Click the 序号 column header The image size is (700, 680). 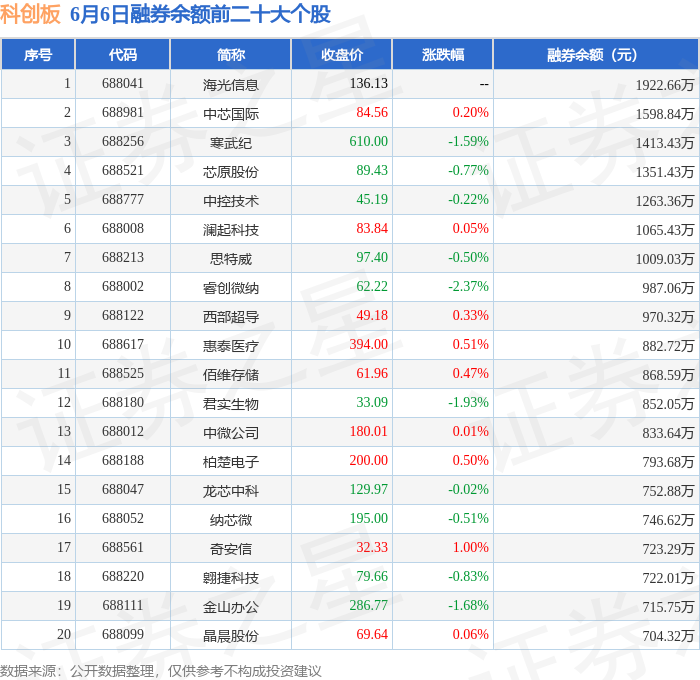point(38,54)
